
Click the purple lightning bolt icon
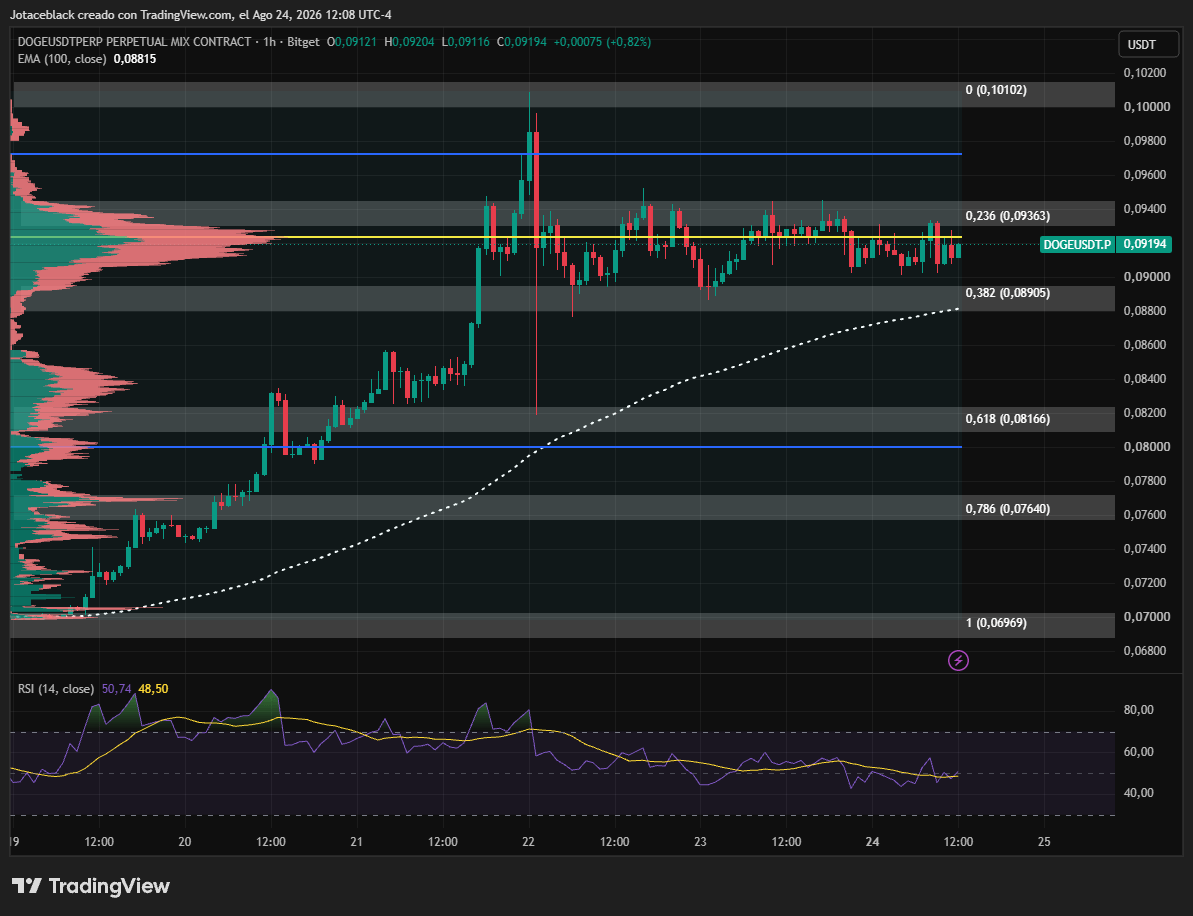coord(959,660)
